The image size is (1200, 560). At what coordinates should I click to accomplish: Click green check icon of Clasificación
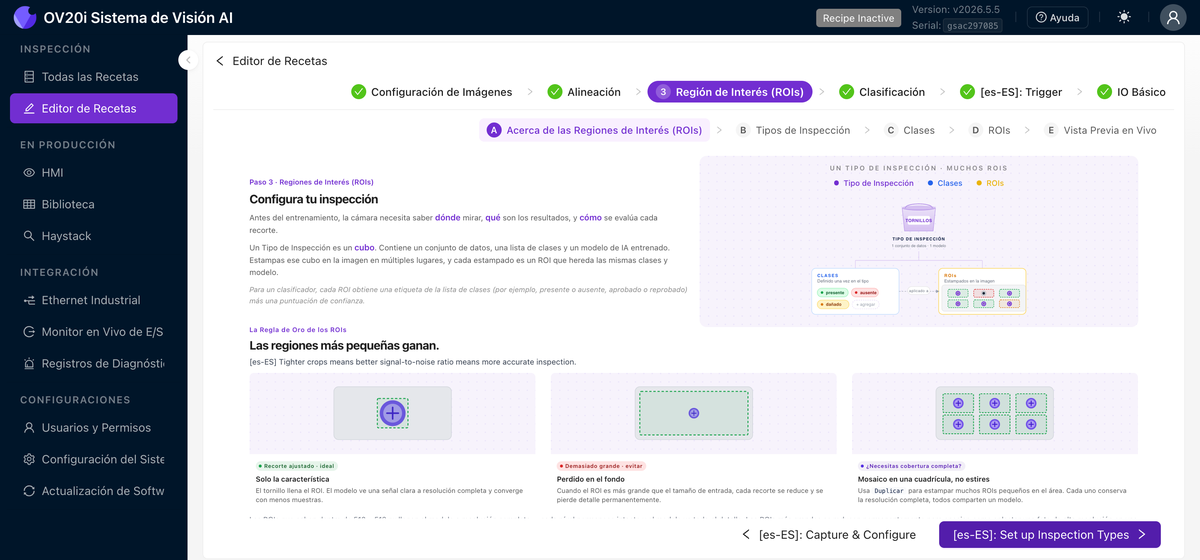847,92
